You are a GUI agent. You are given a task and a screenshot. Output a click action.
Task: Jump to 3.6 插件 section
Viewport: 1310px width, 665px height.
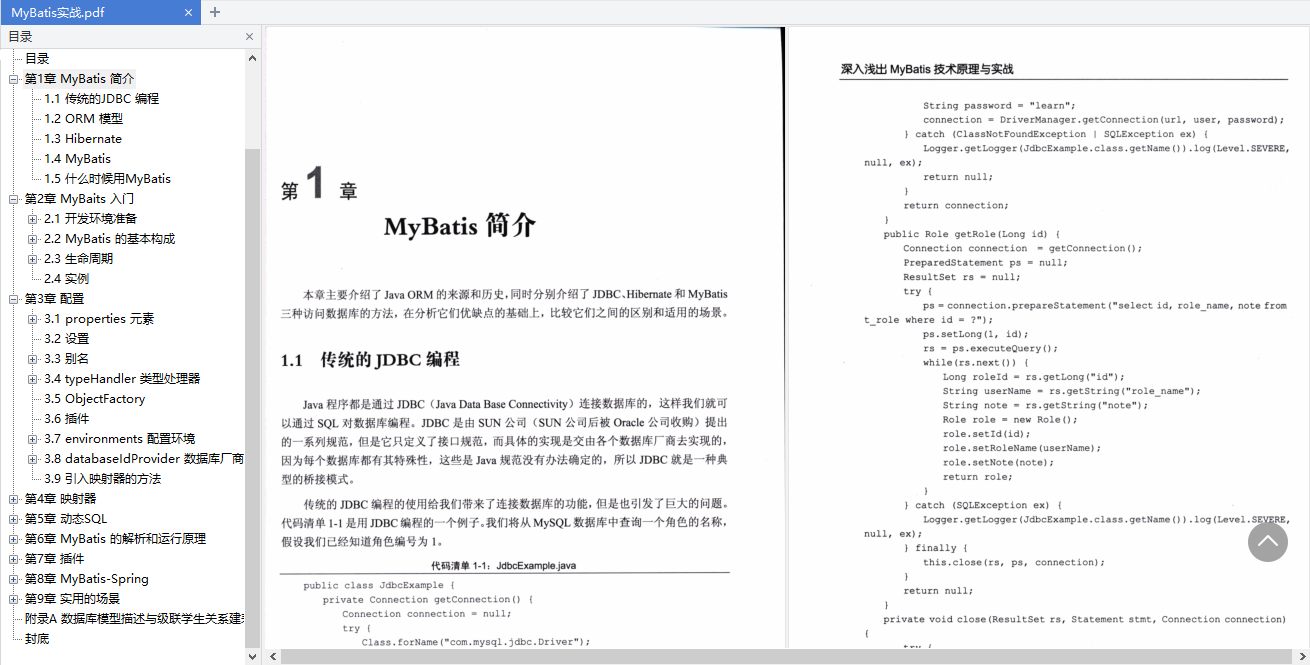pos(66,419)
